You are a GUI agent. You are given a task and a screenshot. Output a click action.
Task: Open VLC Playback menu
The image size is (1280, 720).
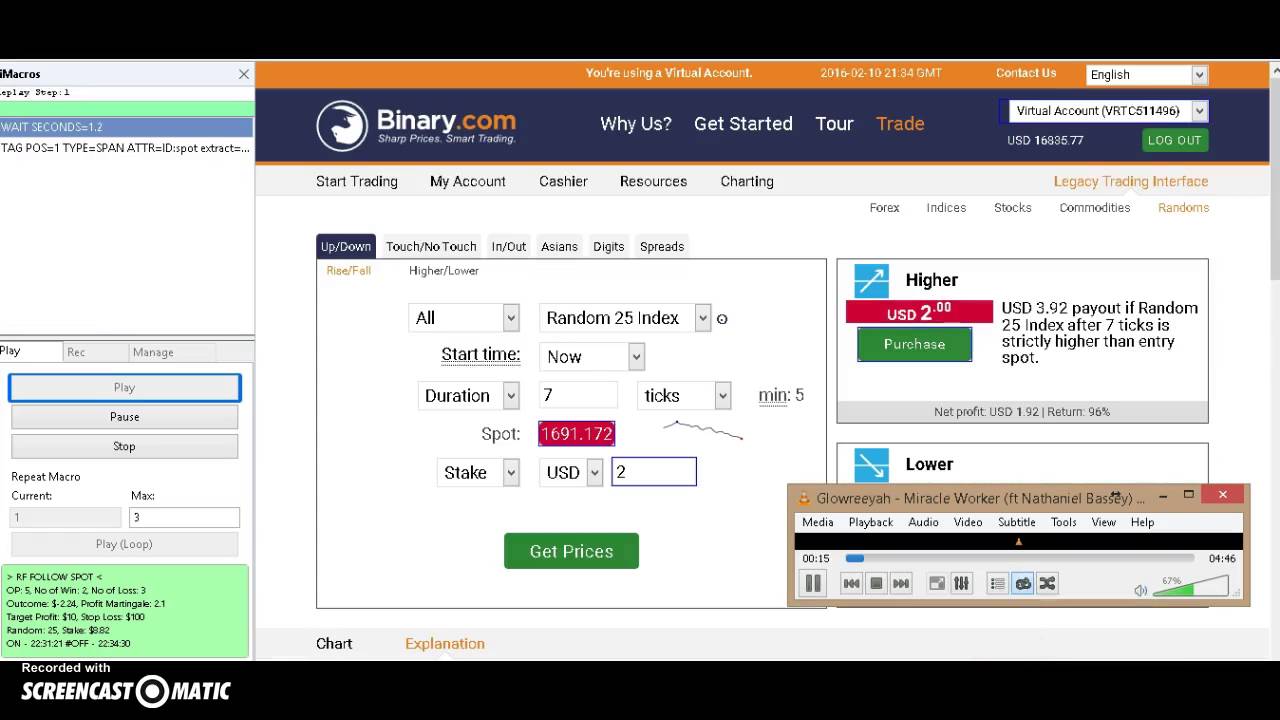pyautogui.click(x=870, y=522)
